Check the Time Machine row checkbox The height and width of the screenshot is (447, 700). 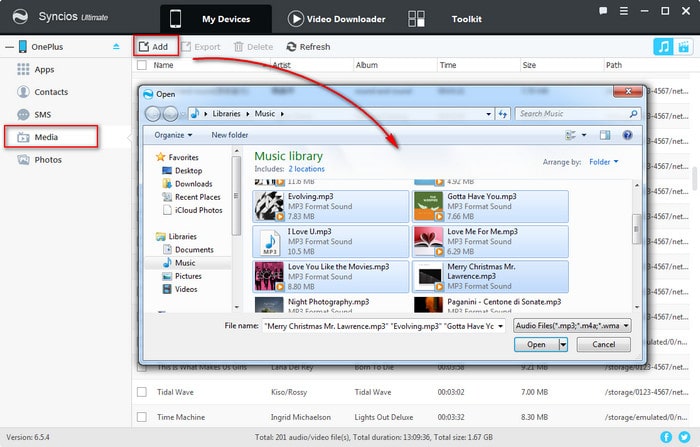coord(142,417)
